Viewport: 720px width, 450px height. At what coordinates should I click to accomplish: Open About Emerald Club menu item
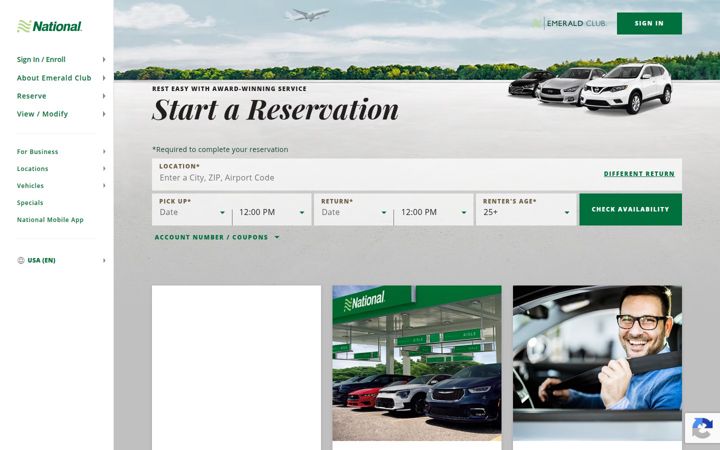[54, 78]
